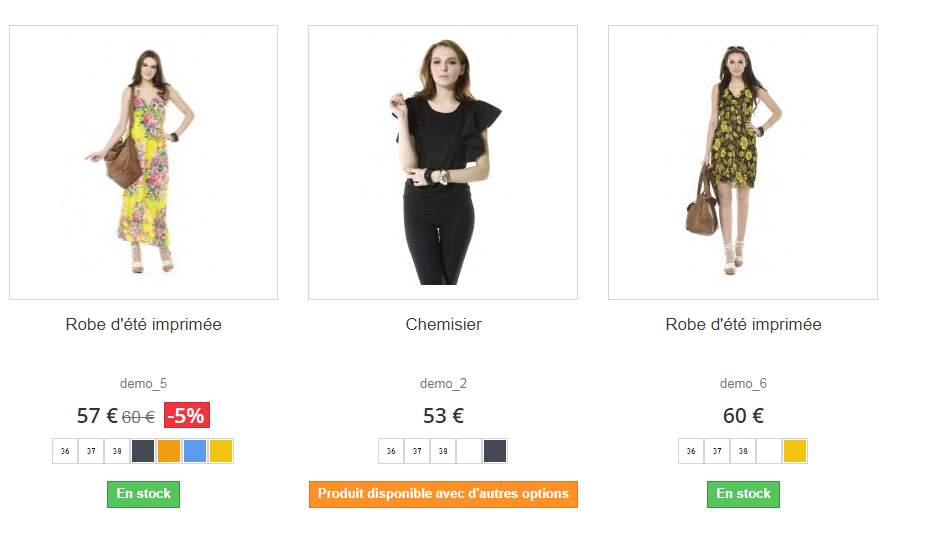The image size is (934, 544).
Task: Open the dark yellow short dress image
Action: (742, 162)
